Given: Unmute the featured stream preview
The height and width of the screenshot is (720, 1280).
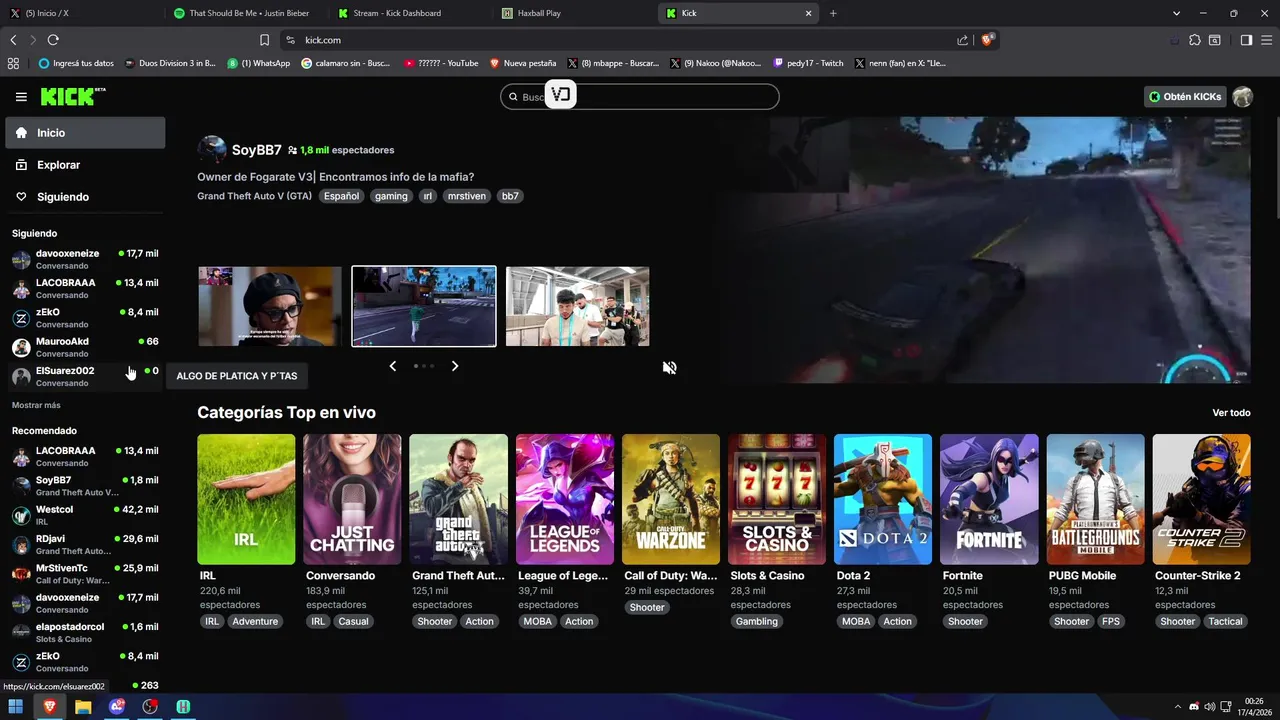Looking at the screenshot, I should pos(669,367).
